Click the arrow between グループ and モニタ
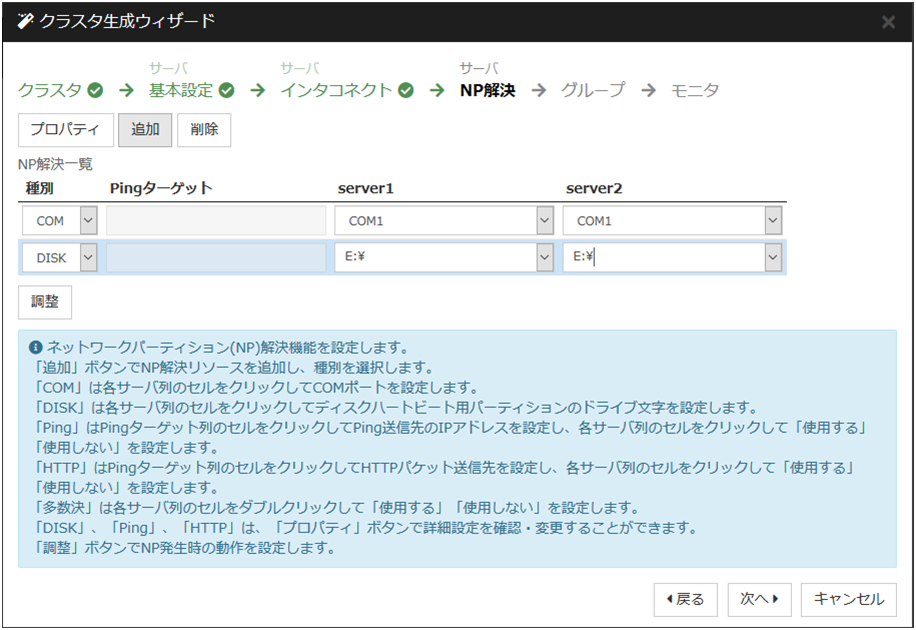The image size is (916, 630). click(649, 91)
